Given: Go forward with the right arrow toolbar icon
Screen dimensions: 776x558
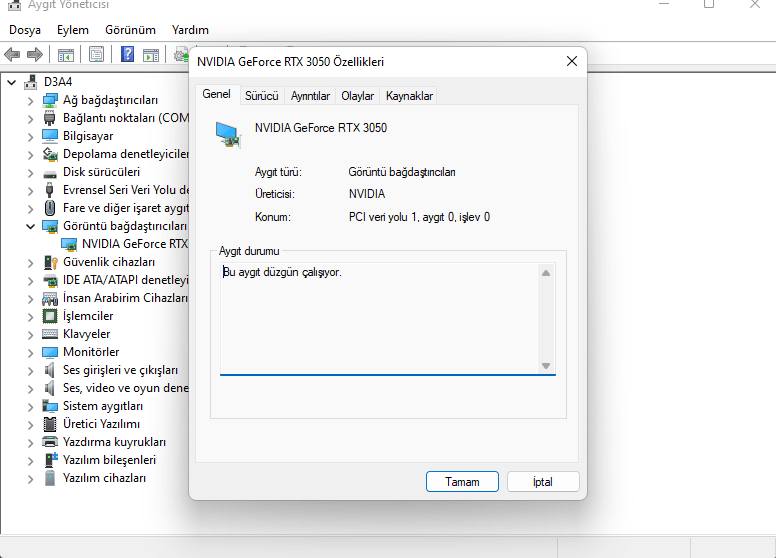Looking at the screenshot, I should tap(35, 54).
